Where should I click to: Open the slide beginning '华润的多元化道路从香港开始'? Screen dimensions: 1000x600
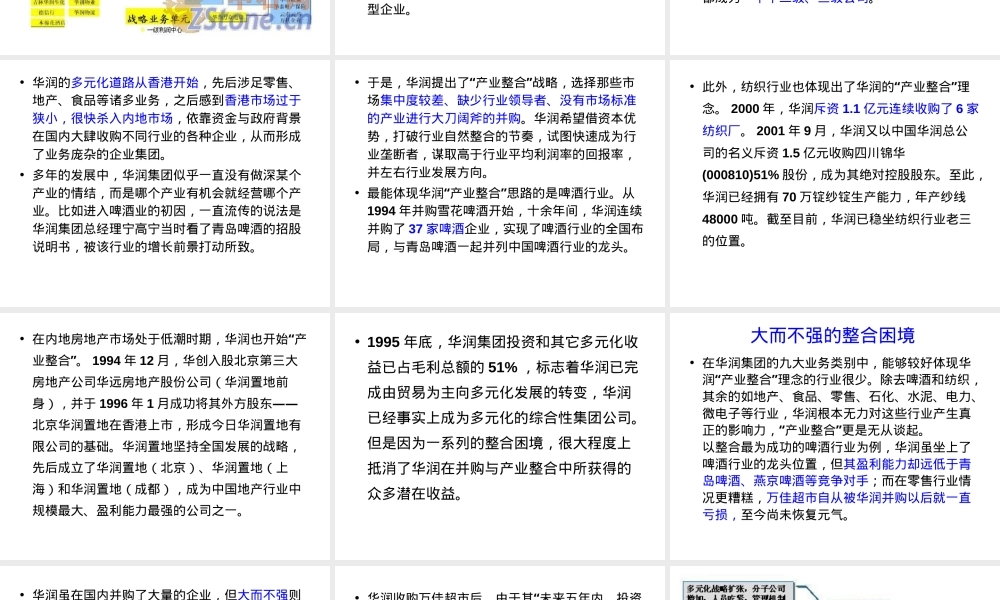(x=165, y=183)
